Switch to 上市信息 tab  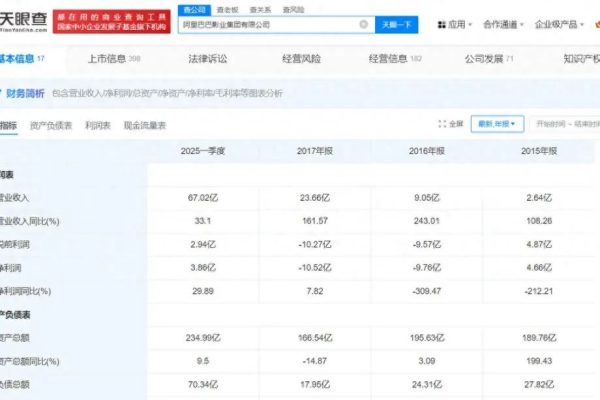pyautogui.click(x=114, y=59)
